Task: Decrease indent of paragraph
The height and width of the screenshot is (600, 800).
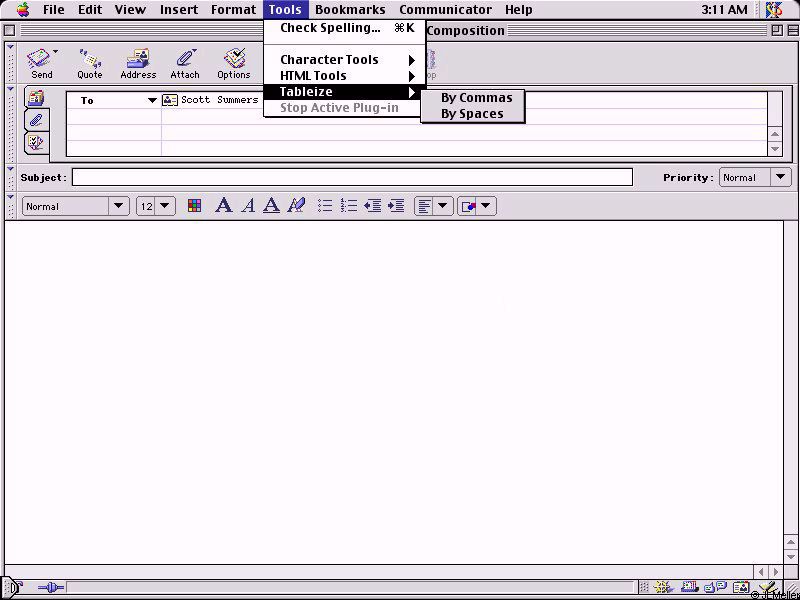Action: [372, 206]
